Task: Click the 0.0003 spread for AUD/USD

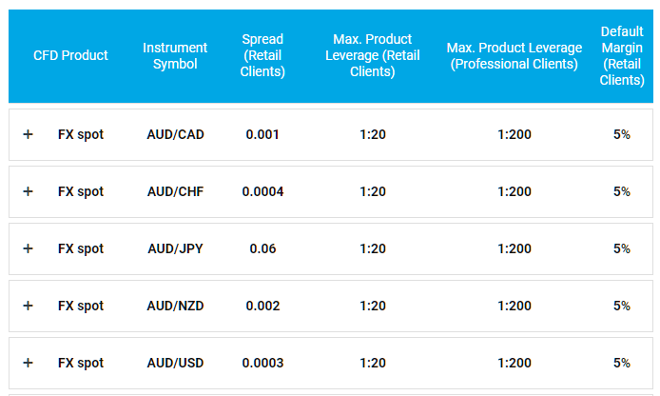Action: (x=263, y=363)
